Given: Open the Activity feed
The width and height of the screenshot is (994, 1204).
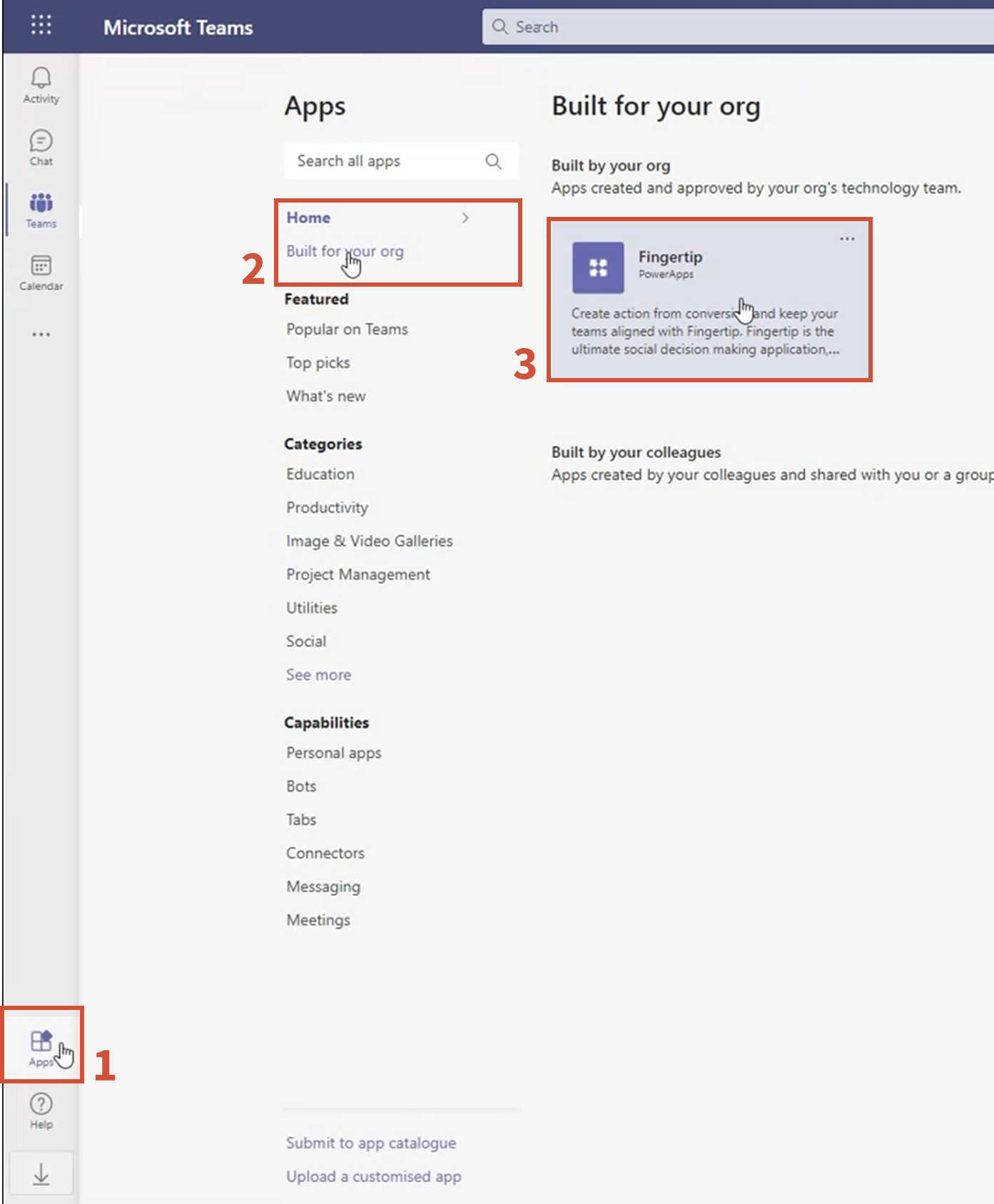Looking at the screenshot, I should 41,86.
